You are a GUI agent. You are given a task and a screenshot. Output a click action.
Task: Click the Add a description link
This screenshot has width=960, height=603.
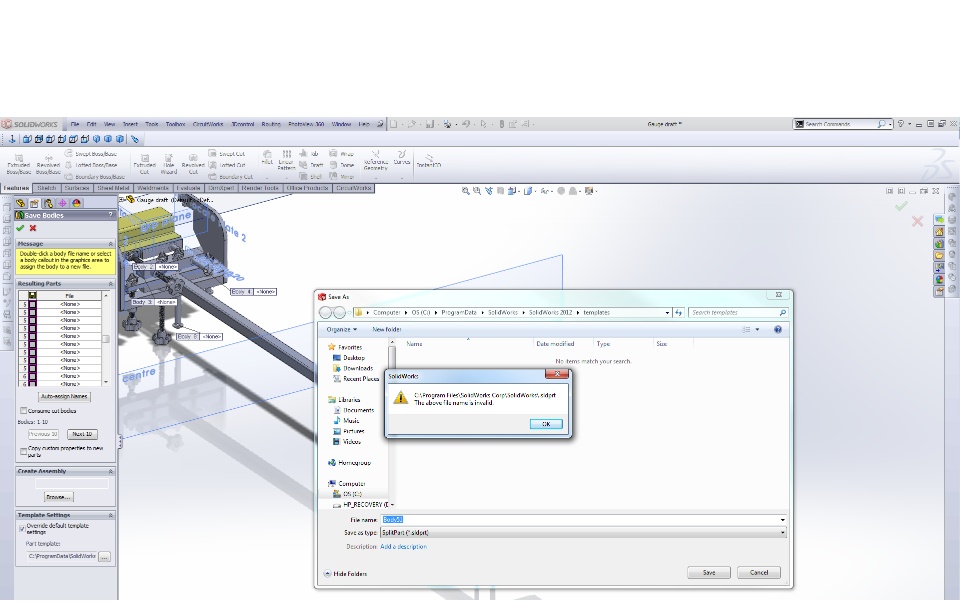[x=403, y=547]
